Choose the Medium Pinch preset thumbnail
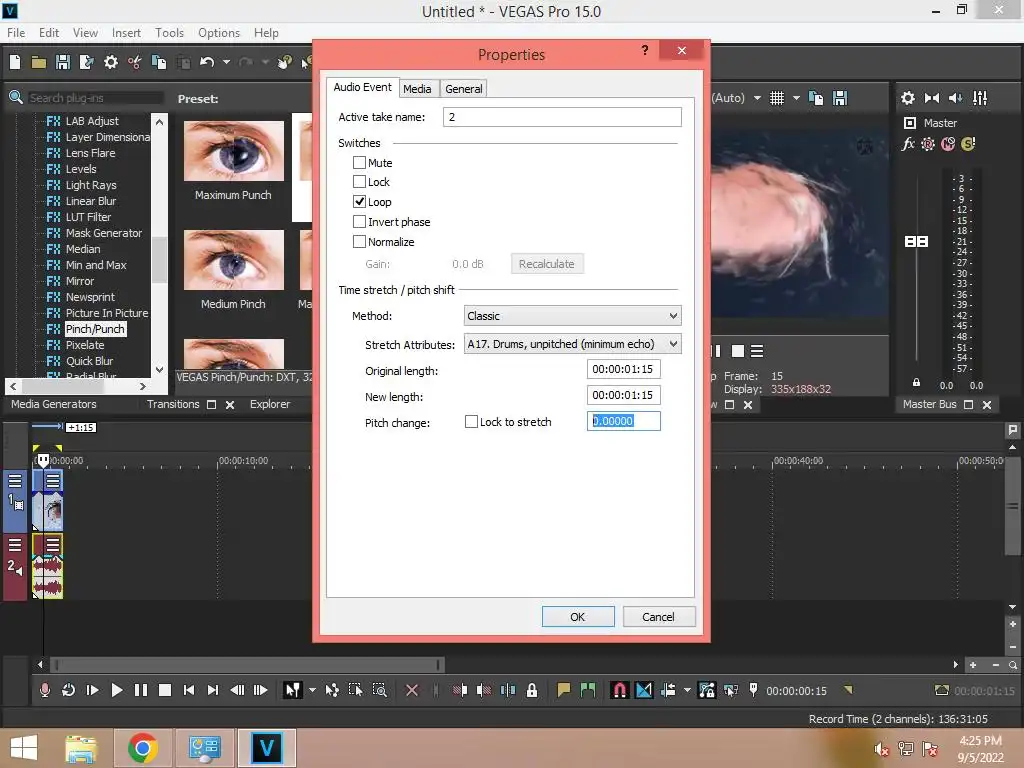Image resolution: width=1024 pixels, height=768 pixels. [x=234, y=260]
